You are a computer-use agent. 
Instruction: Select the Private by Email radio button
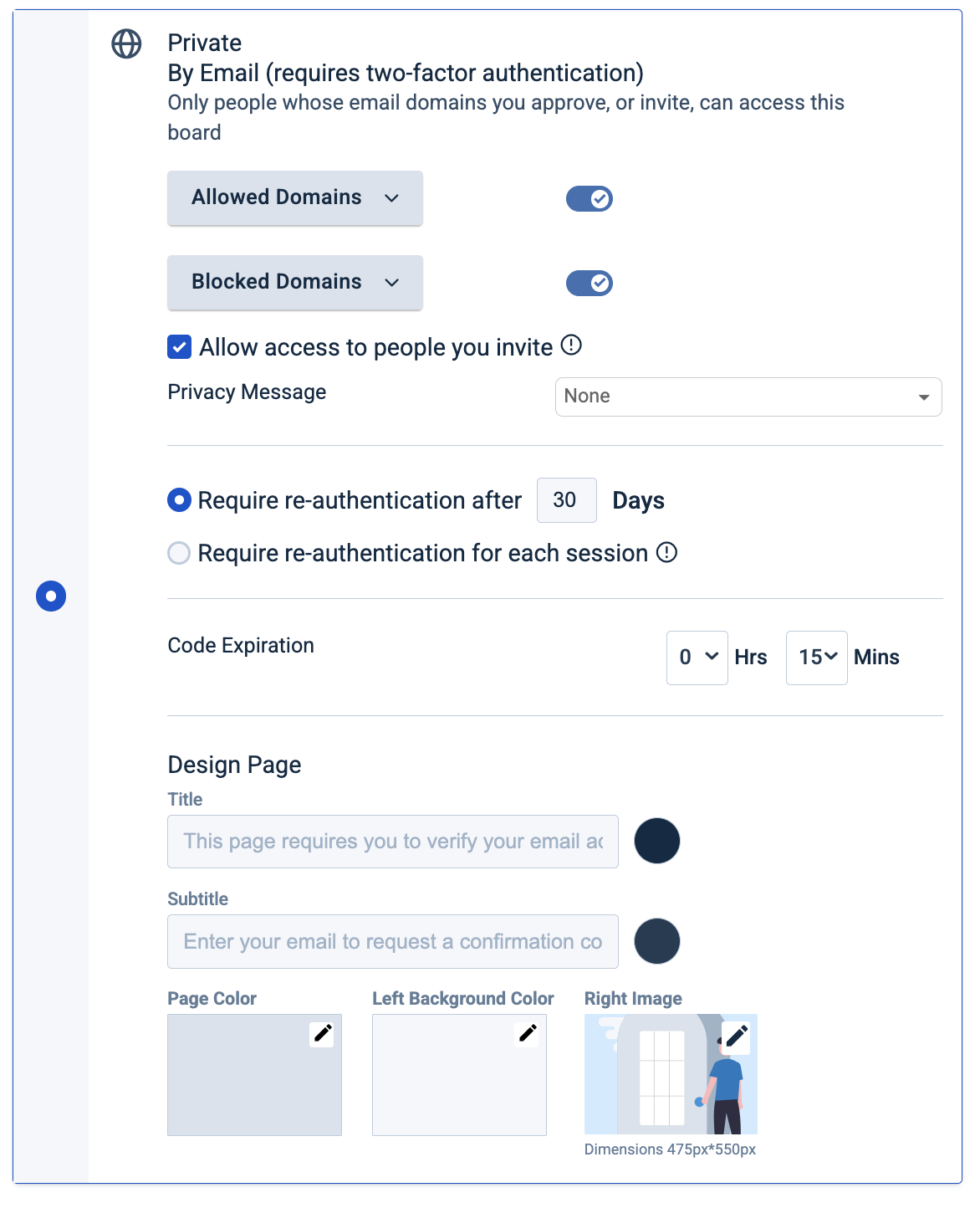pos(51,596)
